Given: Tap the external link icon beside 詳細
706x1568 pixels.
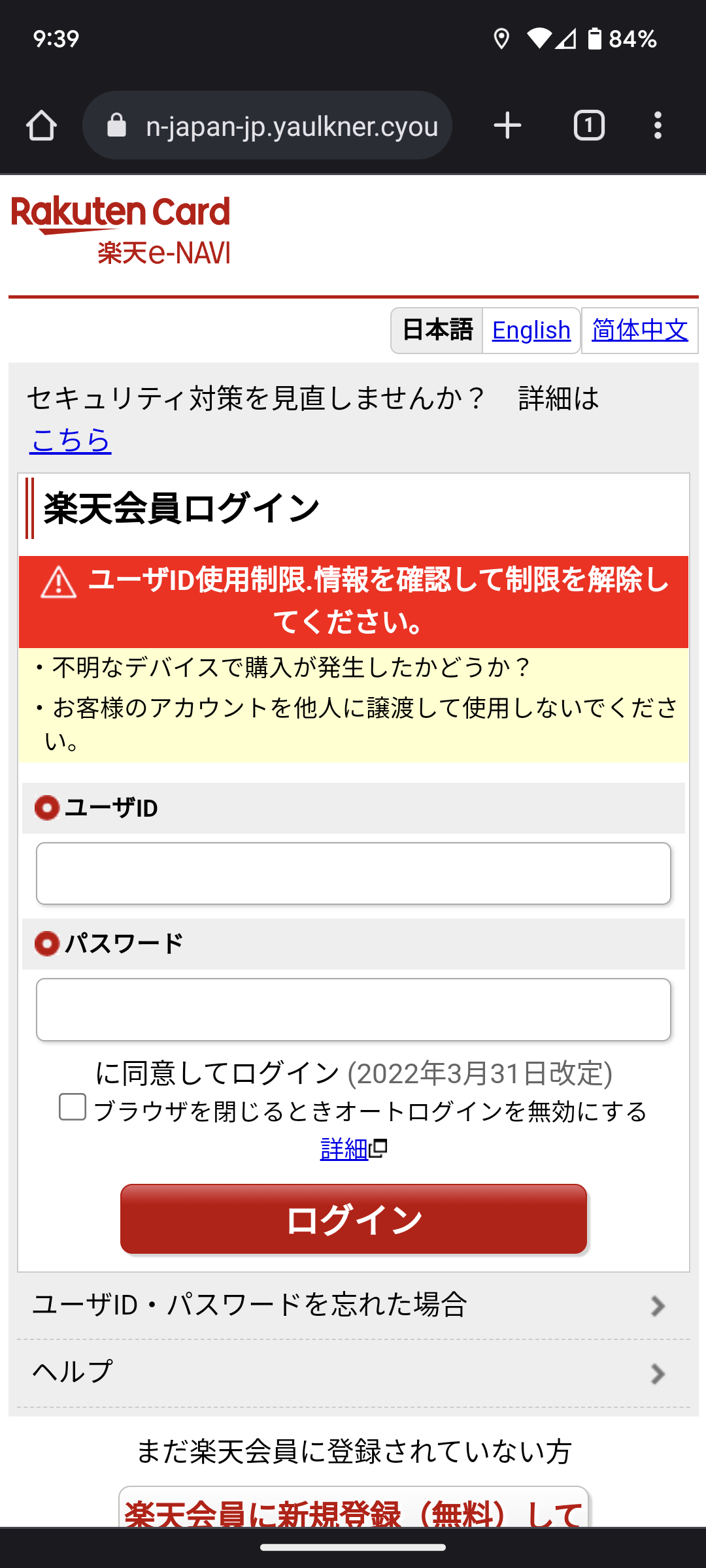Looking at the screenshot, I should tap(378, 1148).
